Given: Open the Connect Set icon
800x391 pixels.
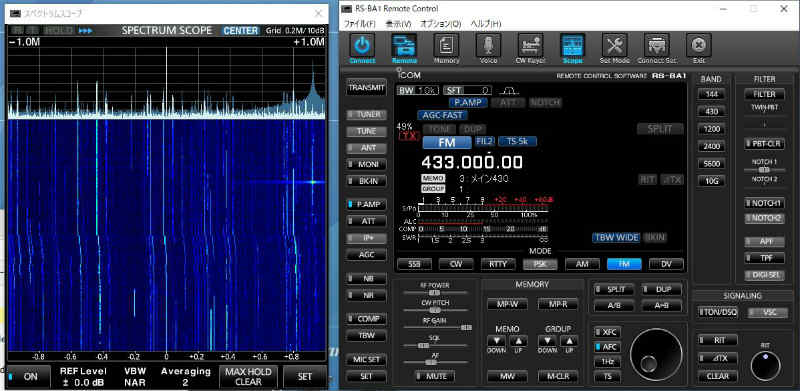Looking at the screenshot, I should [657, 46].
